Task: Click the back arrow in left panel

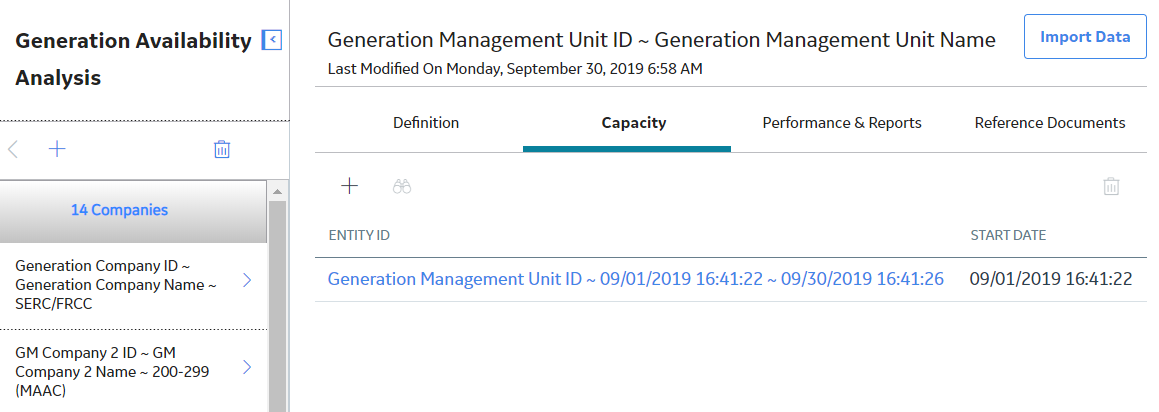Action: (x=13, y=149)
